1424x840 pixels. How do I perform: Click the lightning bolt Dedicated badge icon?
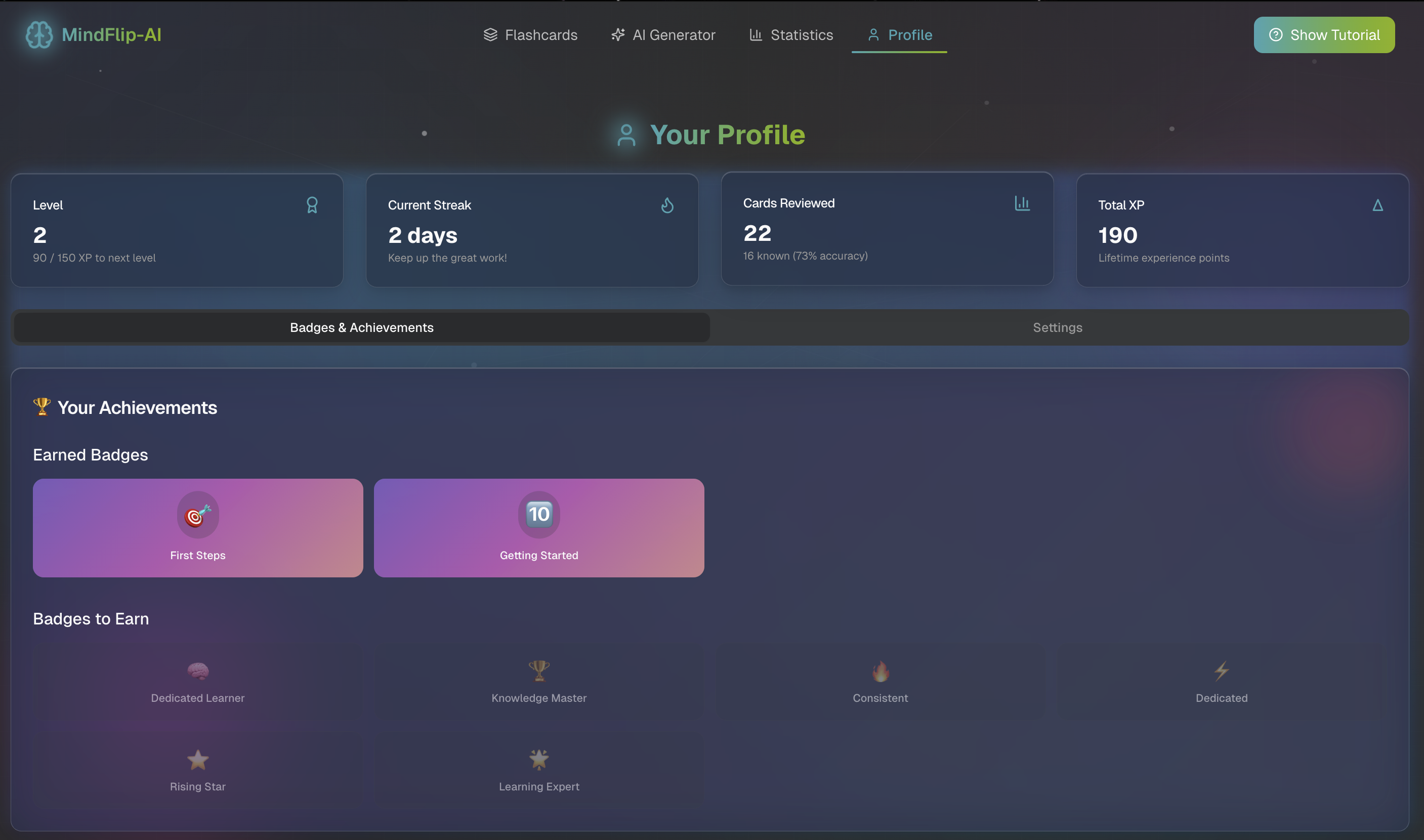pyautogui.click(x=1222, y=671)
